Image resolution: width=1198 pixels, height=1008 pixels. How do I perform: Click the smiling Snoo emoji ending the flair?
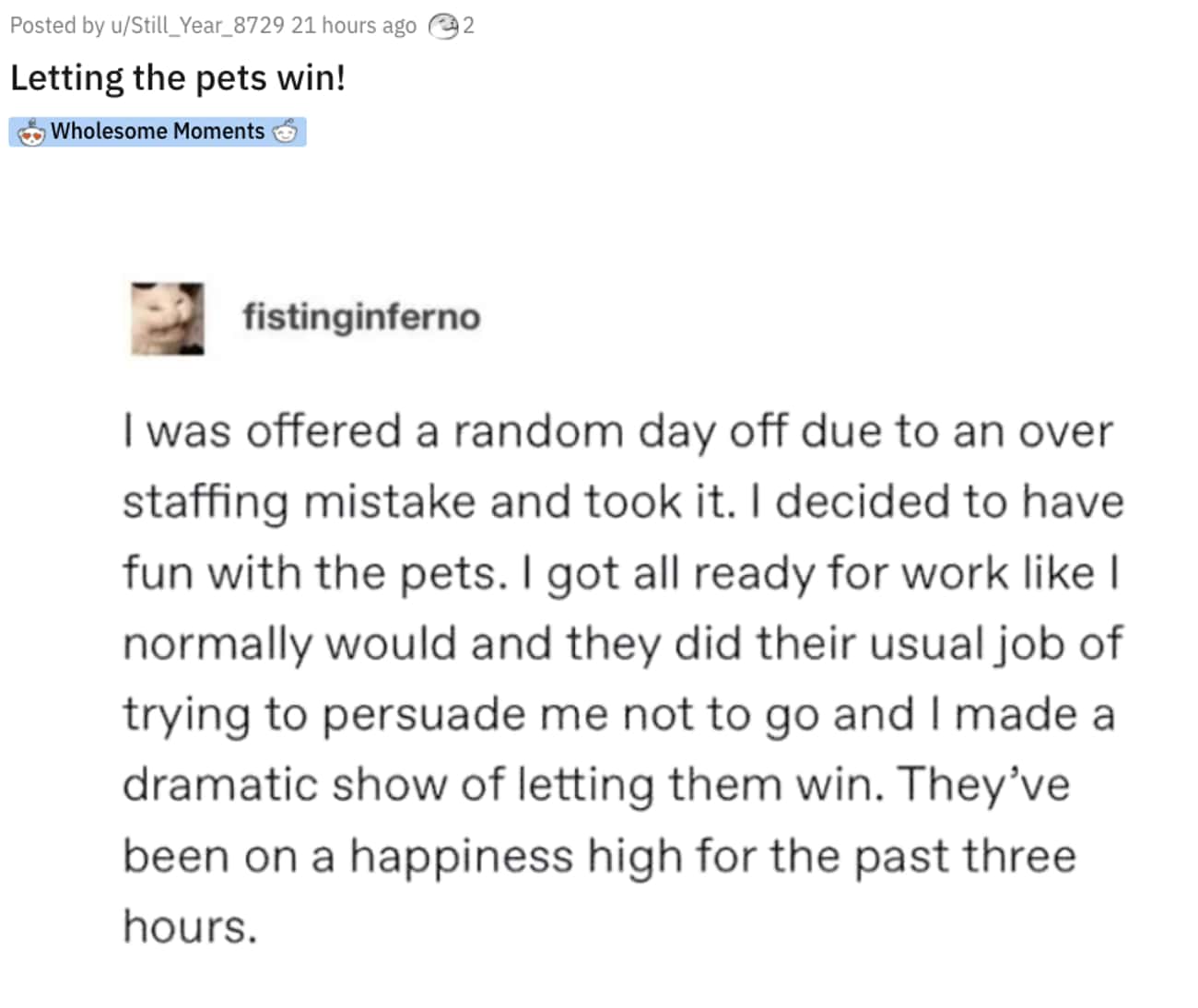point(286,132)
